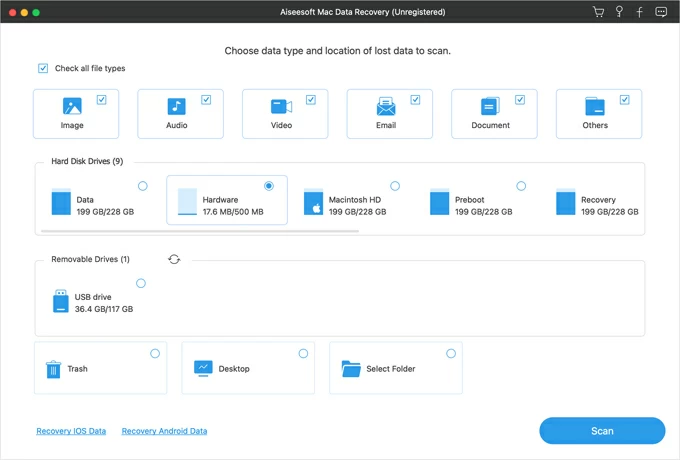Open the feedback chat icon
This screenshot has width=680, height=460.
661,12
